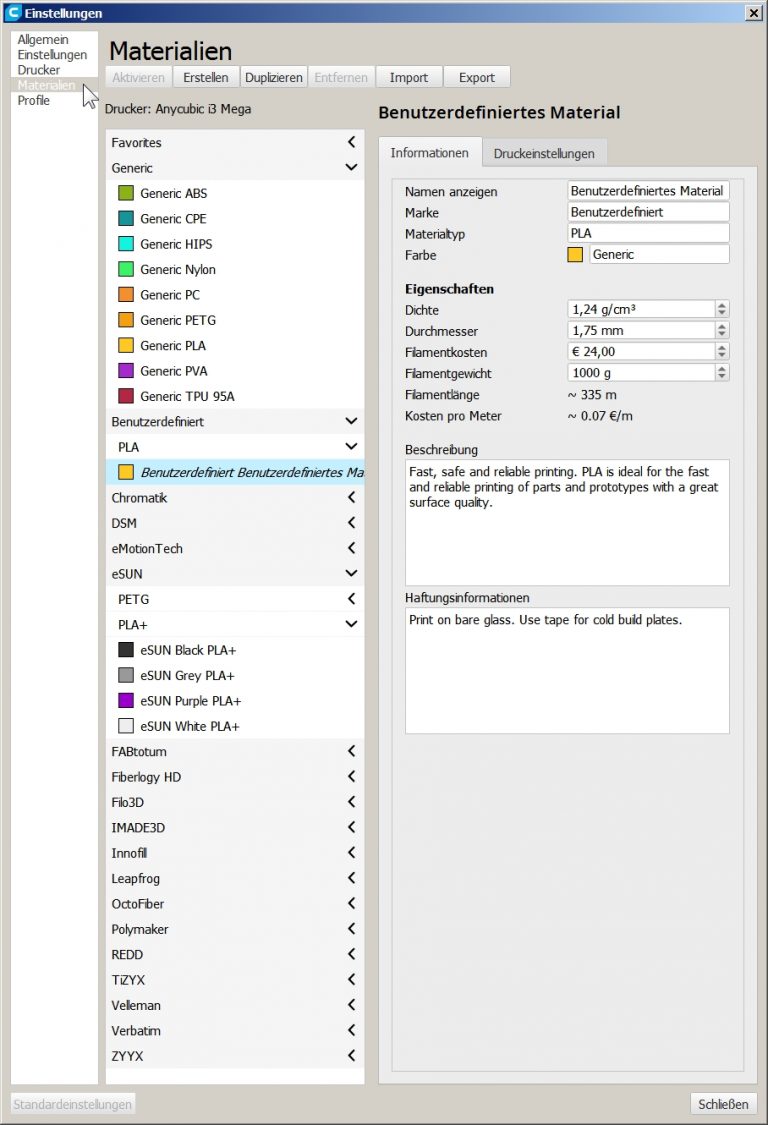Open the Farbe color swatch picker

pos(575,255)
